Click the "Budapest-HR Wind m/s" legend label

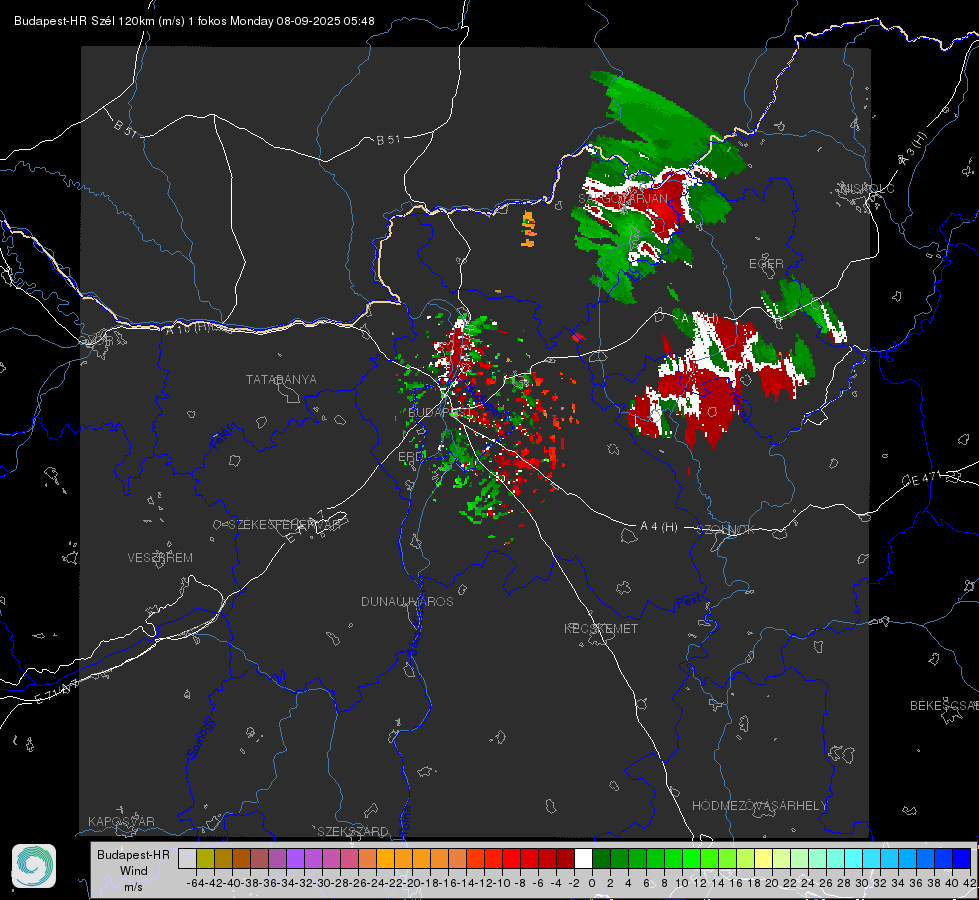(134, 871)
